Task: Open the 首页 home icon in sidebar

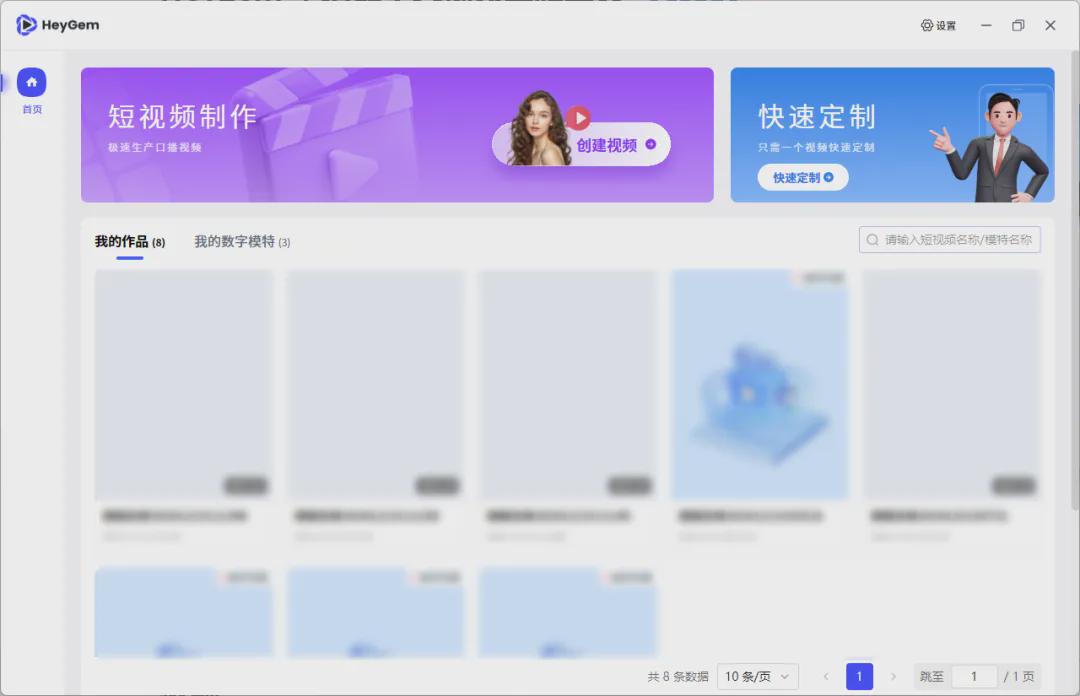Action: [x=32, y=82]
